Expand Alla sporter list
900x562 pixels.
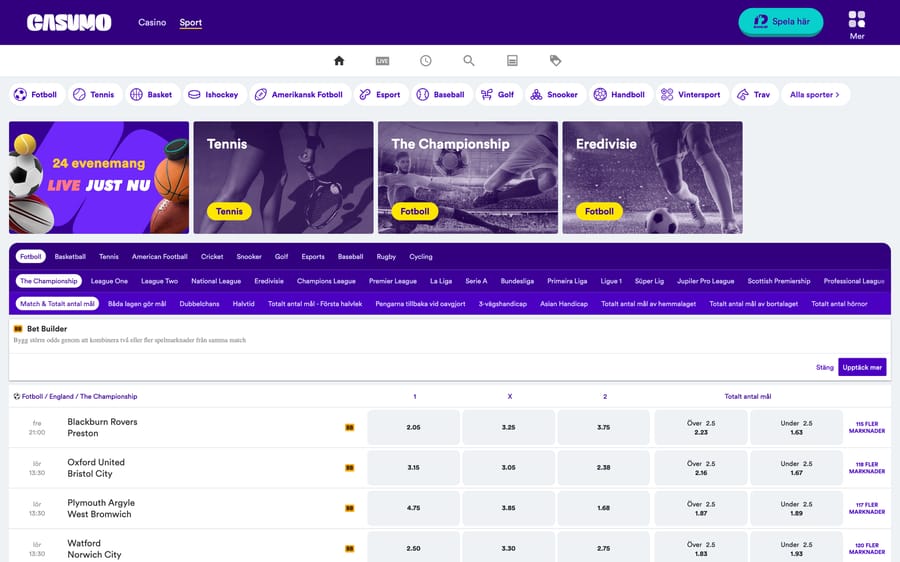coord(815,95)
